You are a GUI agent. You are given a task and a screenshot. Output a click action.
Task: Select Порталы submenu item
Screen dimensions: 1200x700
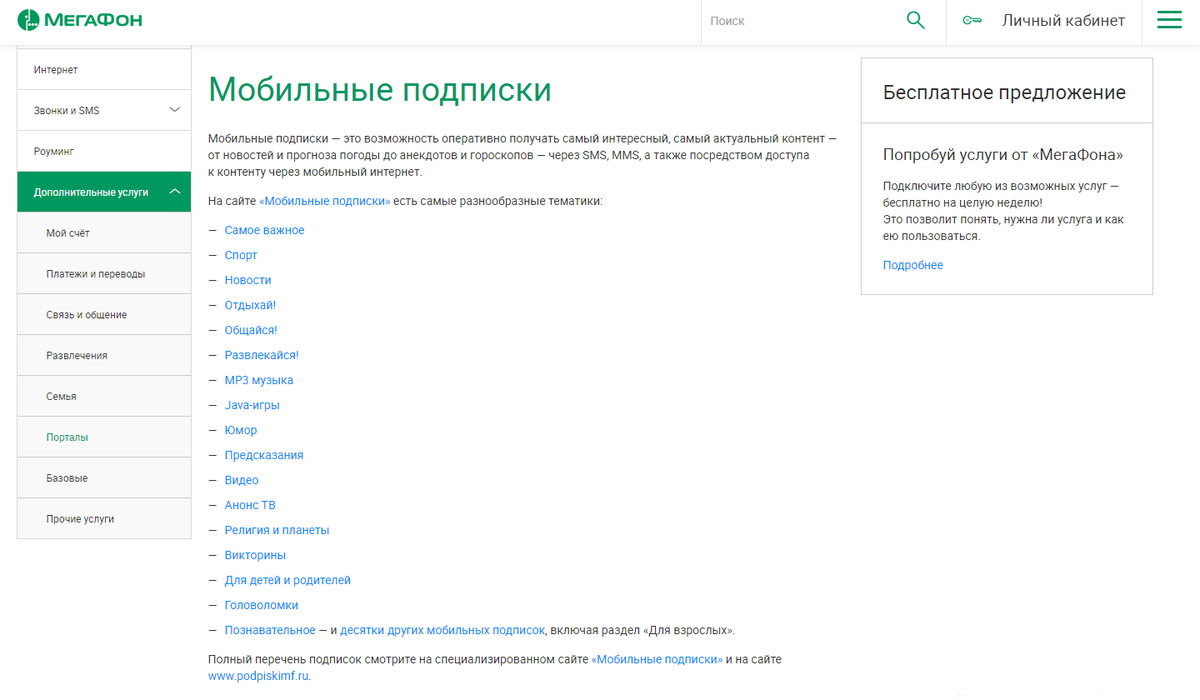[104, 438]
